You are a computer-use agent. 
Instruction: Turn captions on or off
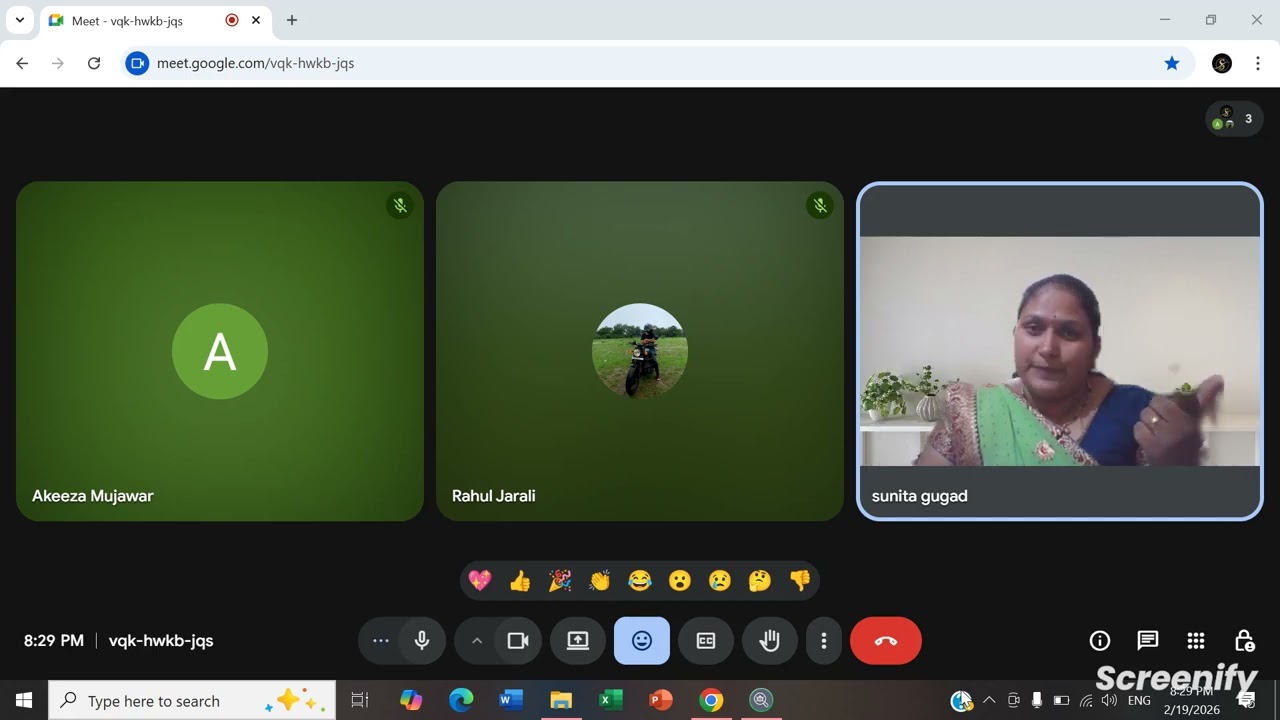point(706,641)
